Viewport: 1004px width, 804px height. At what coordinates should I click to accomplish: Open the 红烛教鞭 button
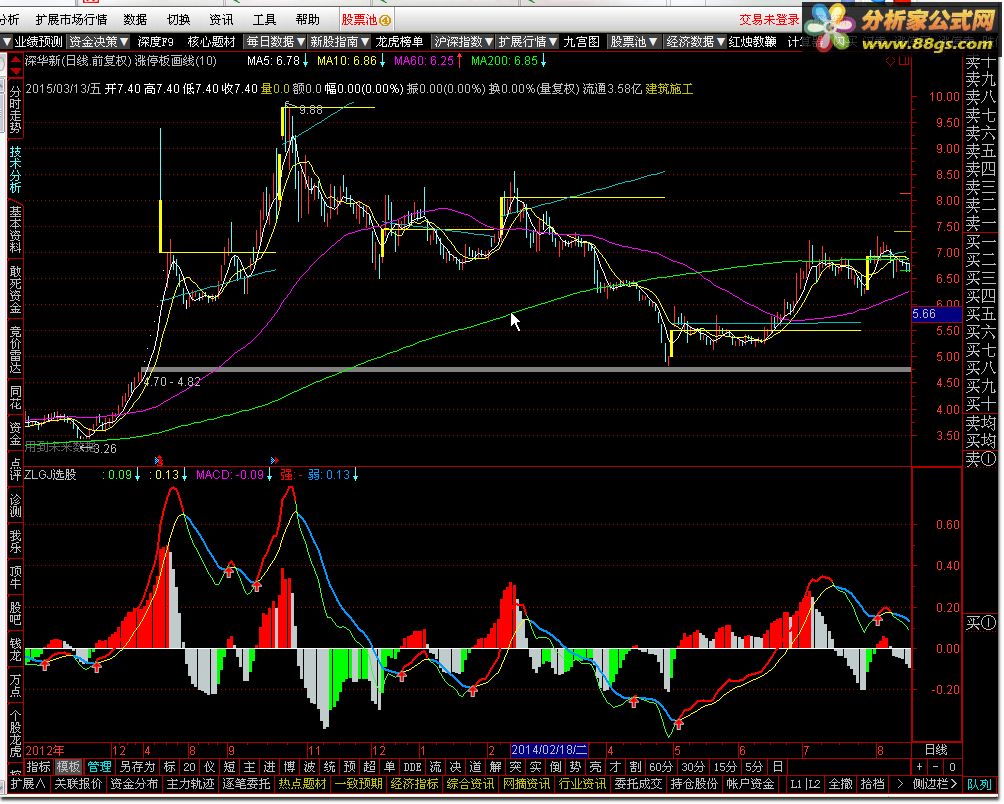(752, 42)
